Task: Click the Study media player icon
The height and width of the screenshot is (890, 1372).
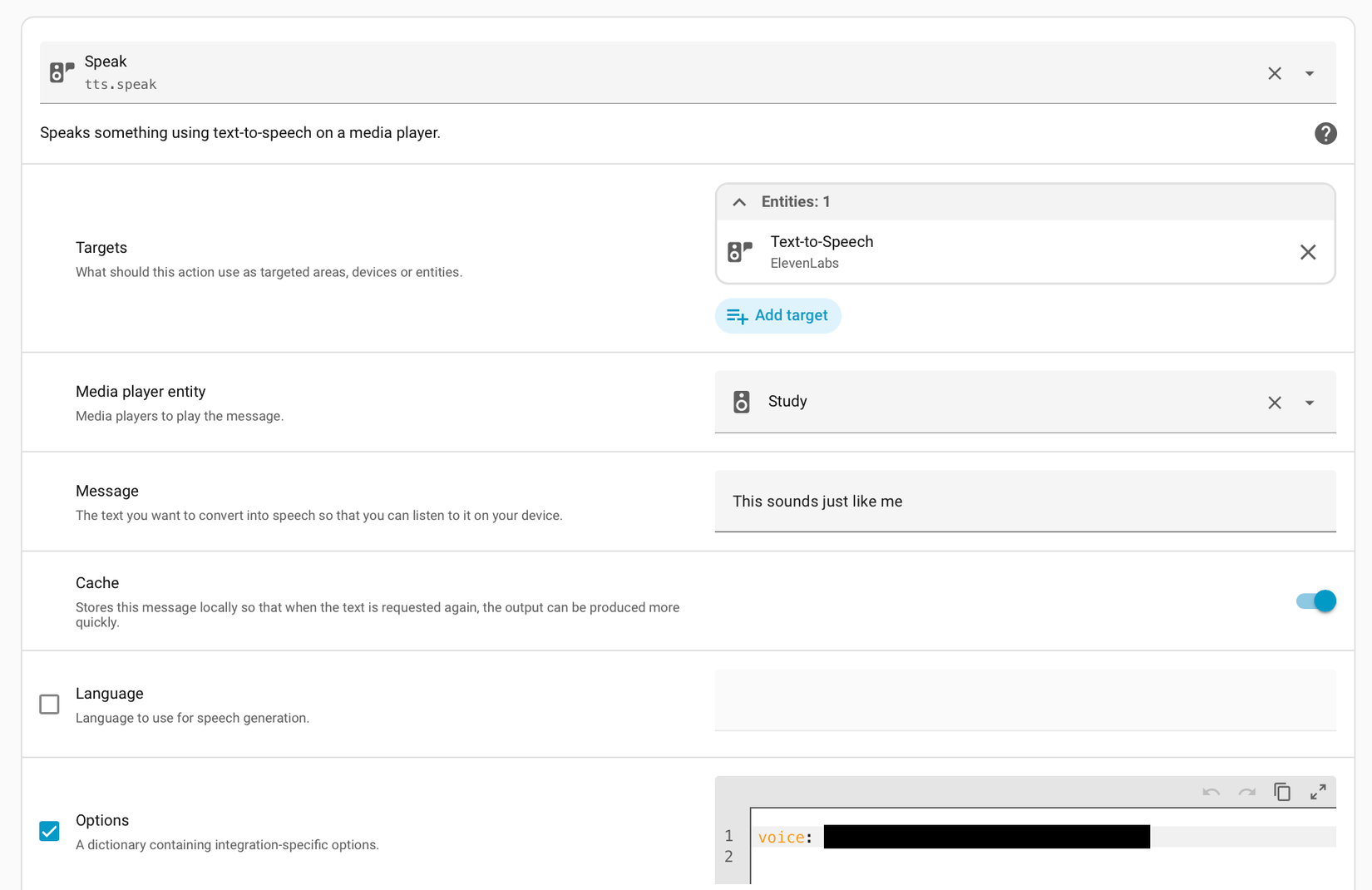Action: (741, 402)
